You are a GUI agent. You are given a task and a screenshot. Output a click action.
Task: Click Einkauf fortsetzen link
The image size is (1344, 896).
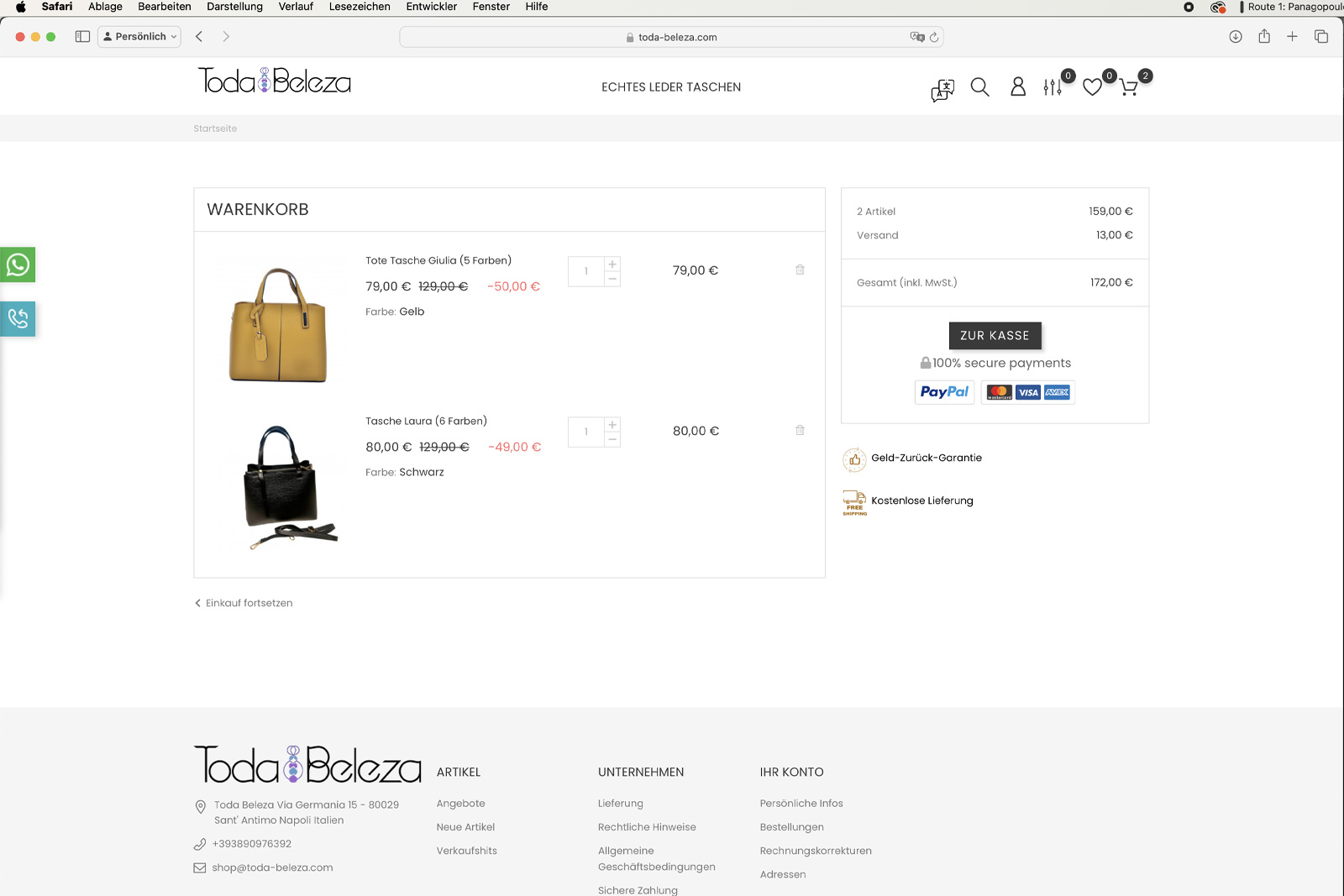pyautogui.click(x=249, y=603)
